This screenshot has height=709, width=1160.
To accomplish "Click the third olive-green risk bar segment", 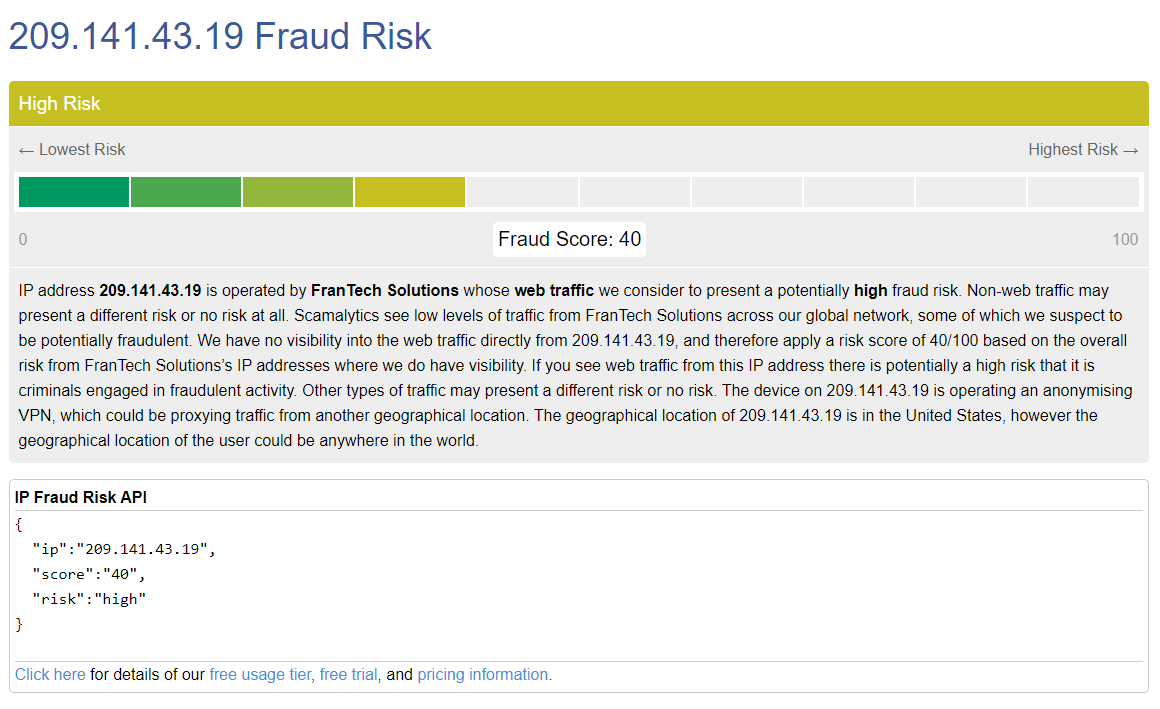I will tap(298, 192).
